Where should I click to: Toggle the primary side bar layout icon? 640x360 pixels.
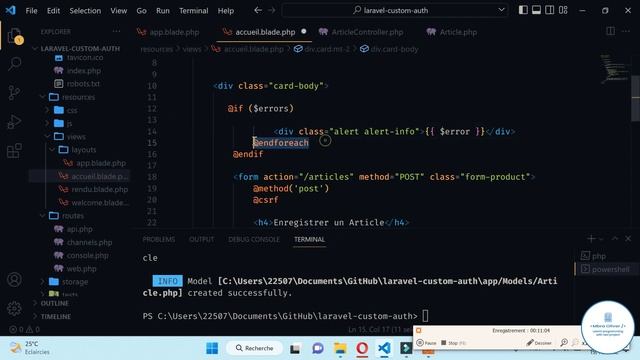(x=523, y=10)
